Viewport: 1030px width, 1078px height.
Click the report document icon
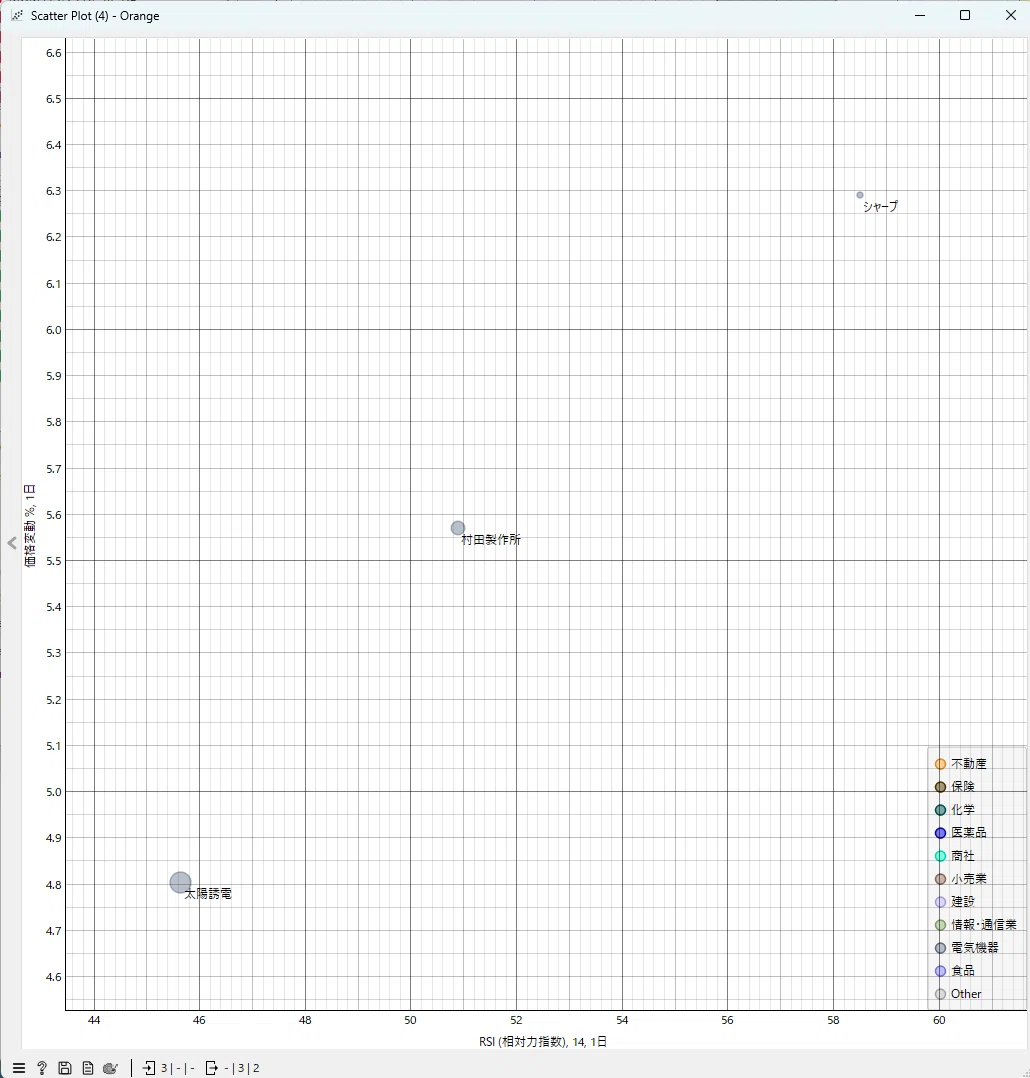(x=87, y=1068)
